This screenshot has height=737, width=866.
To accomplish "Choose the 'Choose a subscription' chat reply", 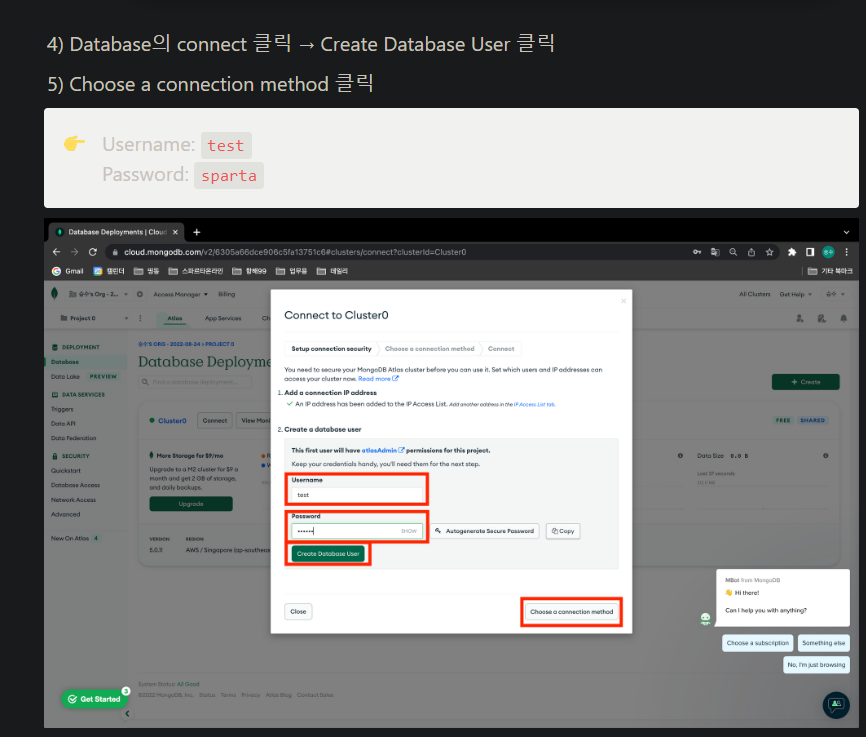I will (758, 643).
